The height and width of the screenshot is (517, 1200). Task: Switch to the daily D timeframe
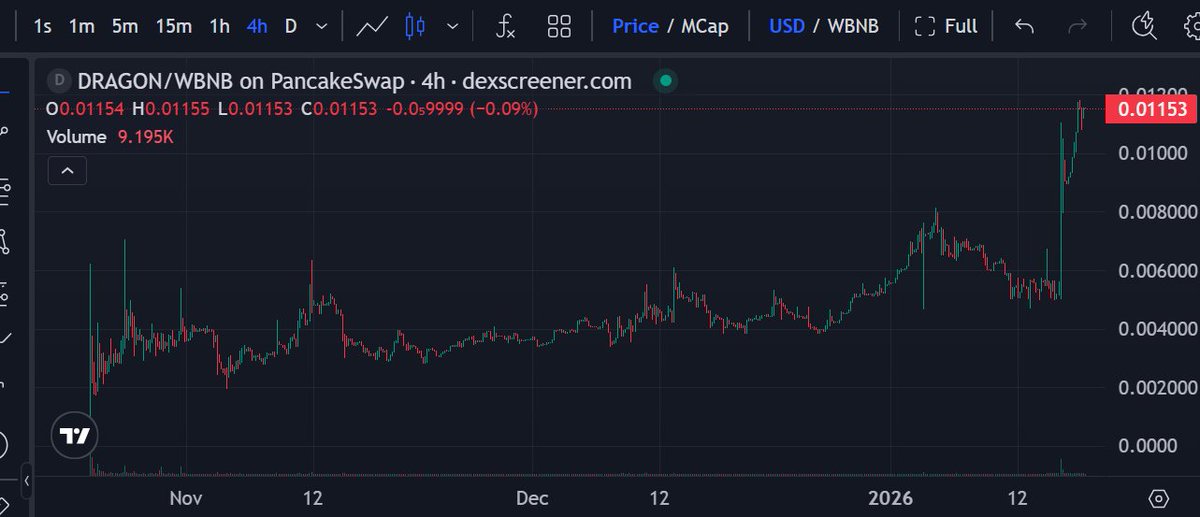tap(291, 26)
